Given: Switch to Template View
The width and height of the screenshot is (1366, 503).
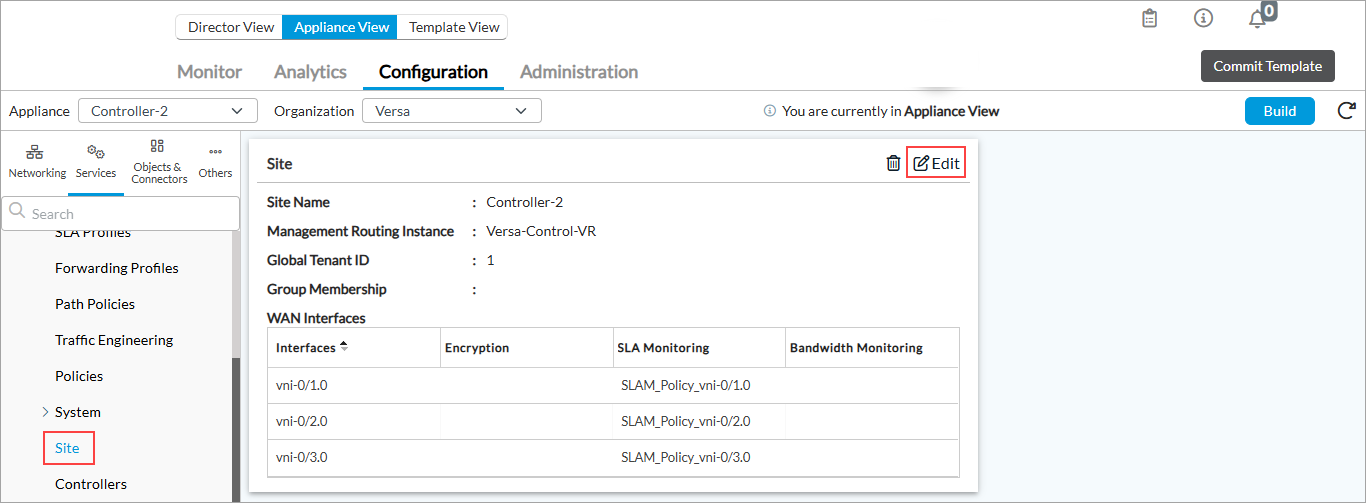Looking at the screenshot, I should coord(453,27).
